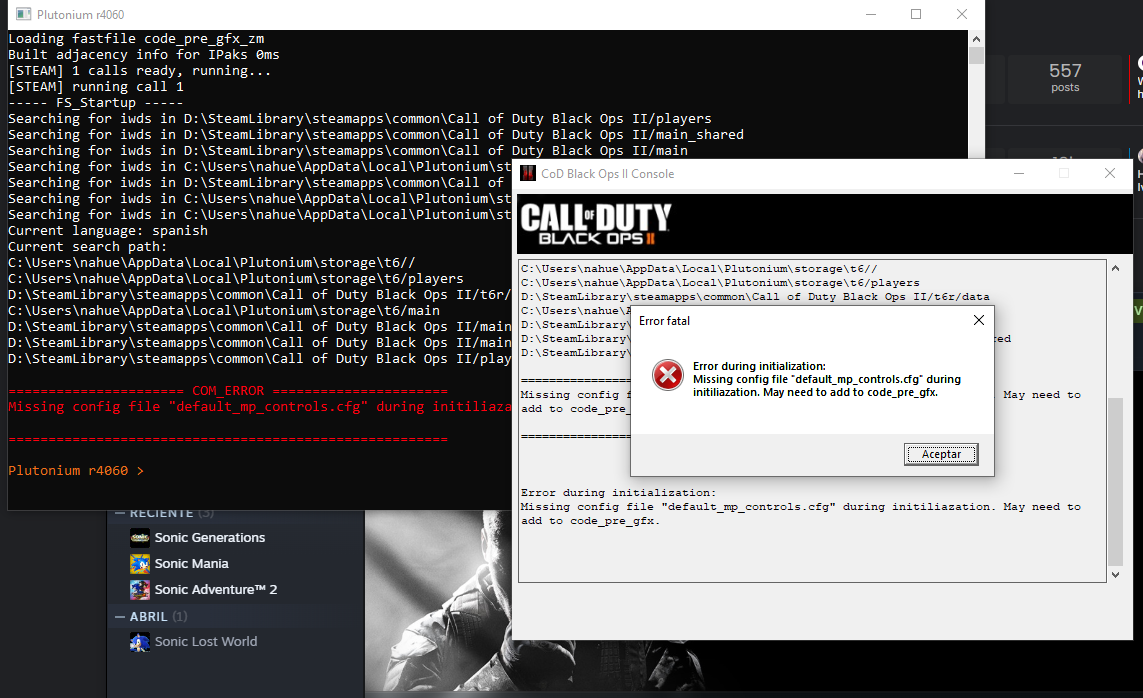Click the 't6r/data' path line in CoD console
The height and width of the screenshot is (698, 1143).
pos(755,297)
